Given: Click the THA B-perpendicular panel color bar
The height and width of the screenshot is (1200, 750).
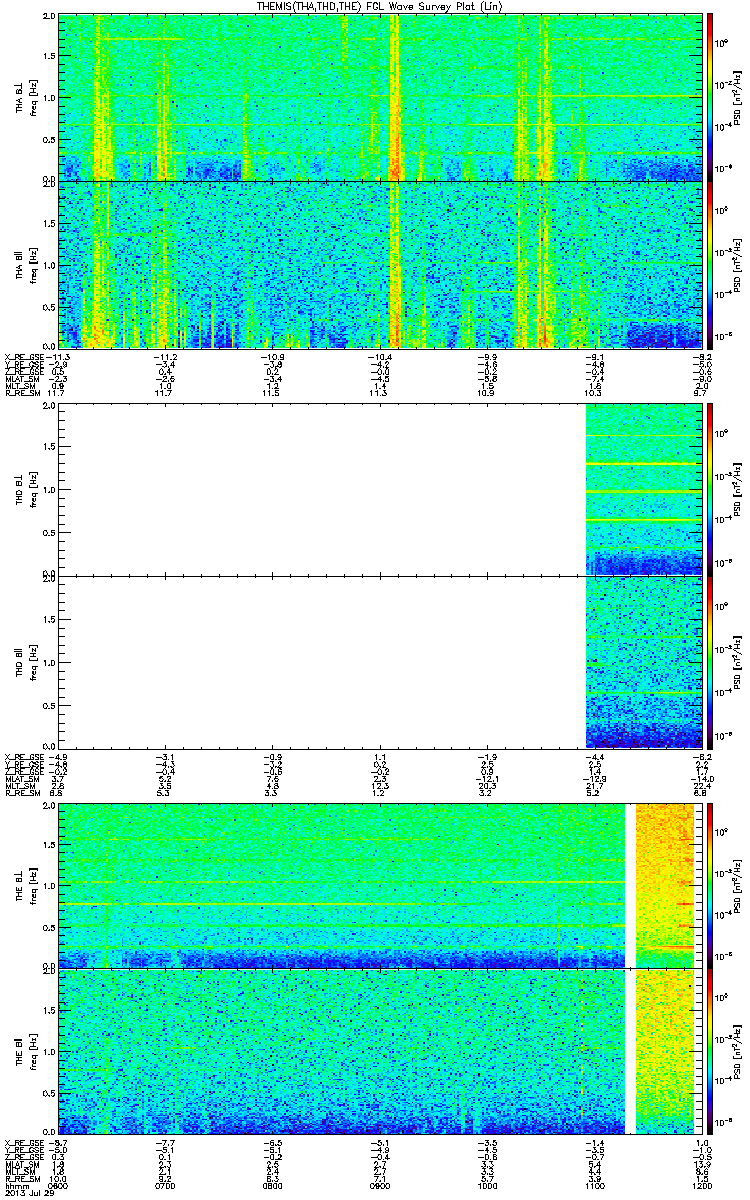Looking at the screenshot, I should coord(710,97).
